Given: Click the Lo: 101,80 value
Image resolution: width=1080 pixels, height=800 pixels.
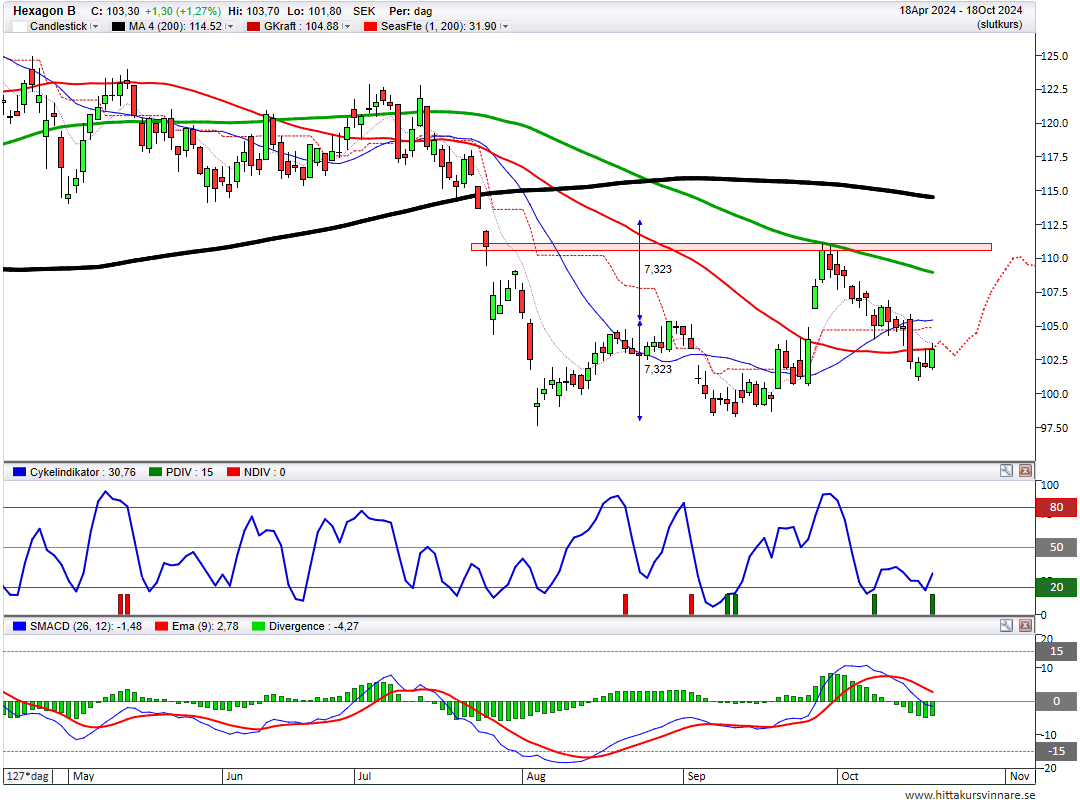Looking at the screenshot, I should click(315, 11).
